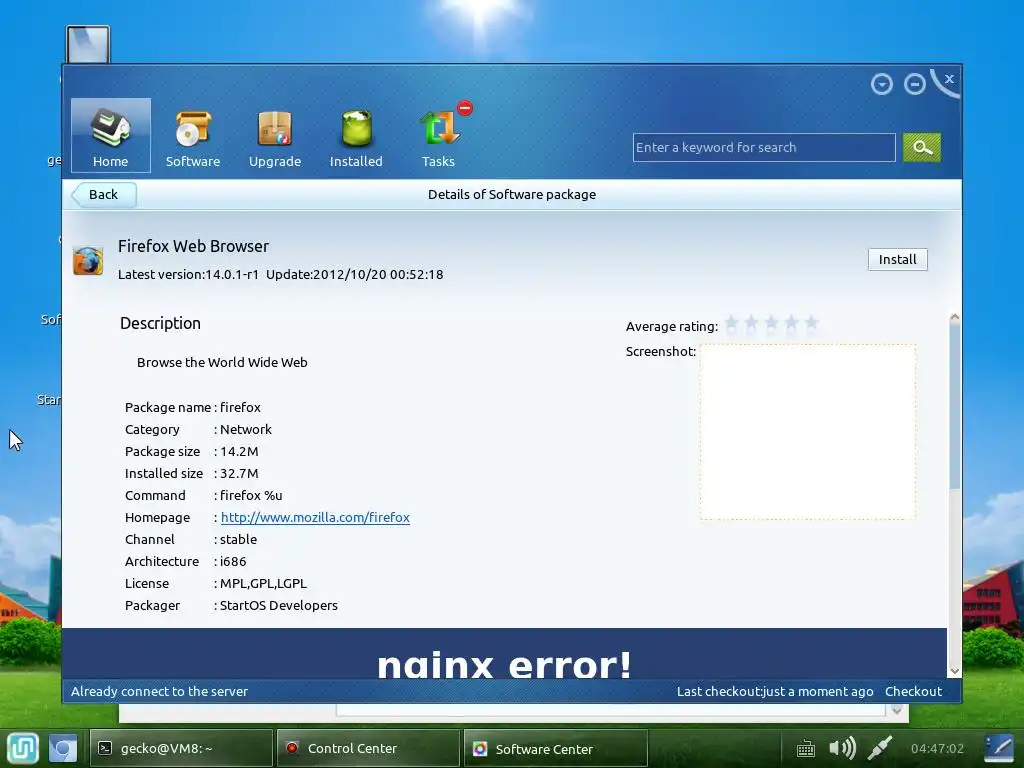This screenshot has width=1024, height=768.
Task: Click the Firefox Web Browser title
Action: click(193, 246)
